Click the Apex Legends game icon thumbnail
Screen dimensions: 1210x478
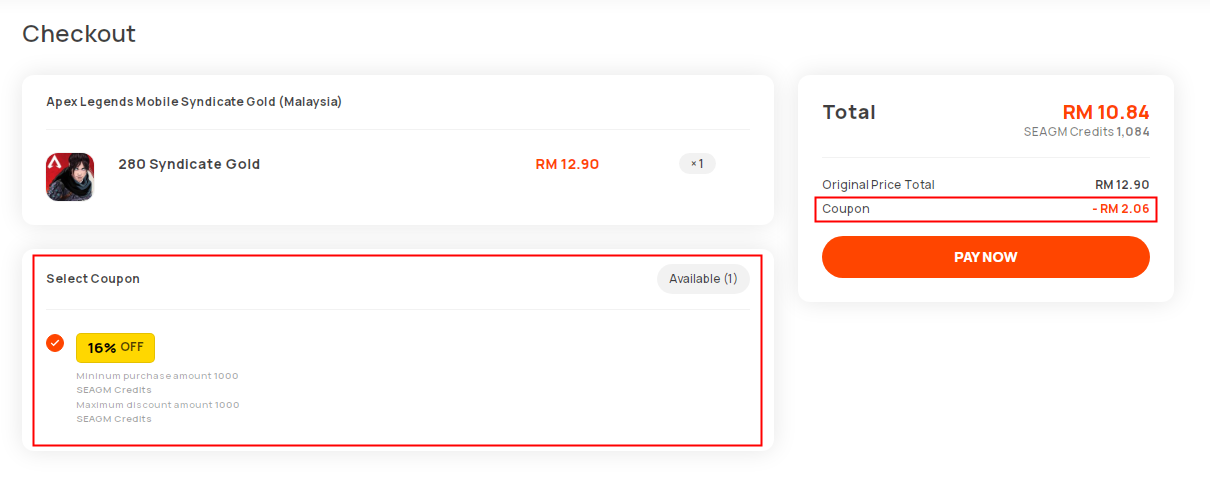(x=70, y=177)
